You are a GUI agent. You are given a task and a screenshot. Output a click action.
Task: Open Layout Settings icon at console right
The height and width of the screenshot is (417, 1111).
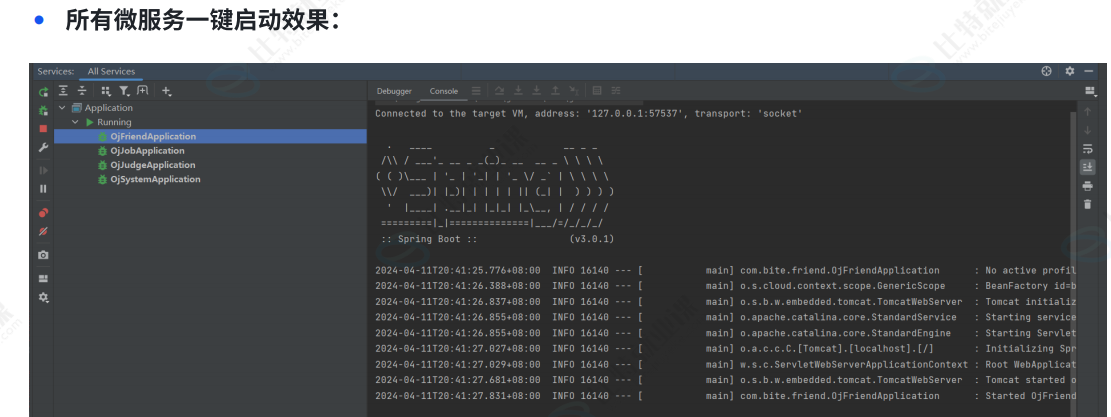point(1090,91)
